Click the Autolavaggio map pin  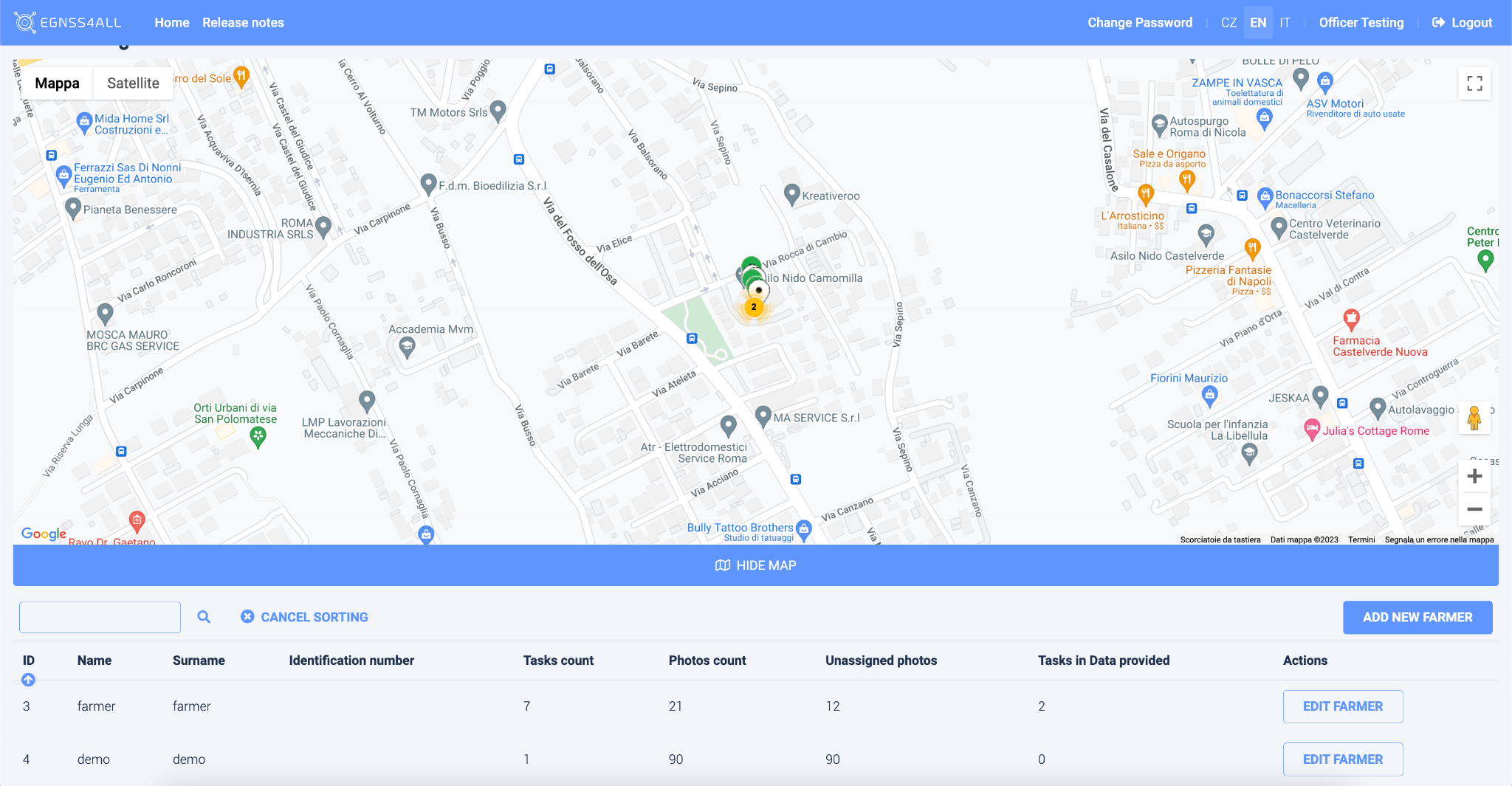1377,407
